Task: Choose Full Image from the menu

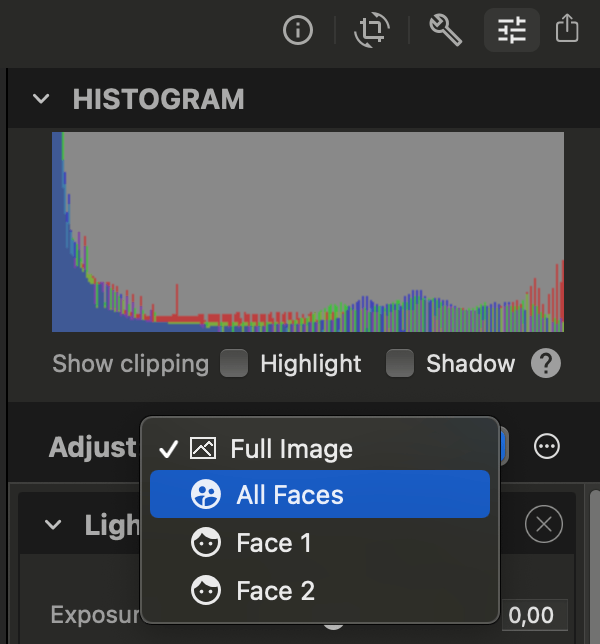Action: [320, 448]
